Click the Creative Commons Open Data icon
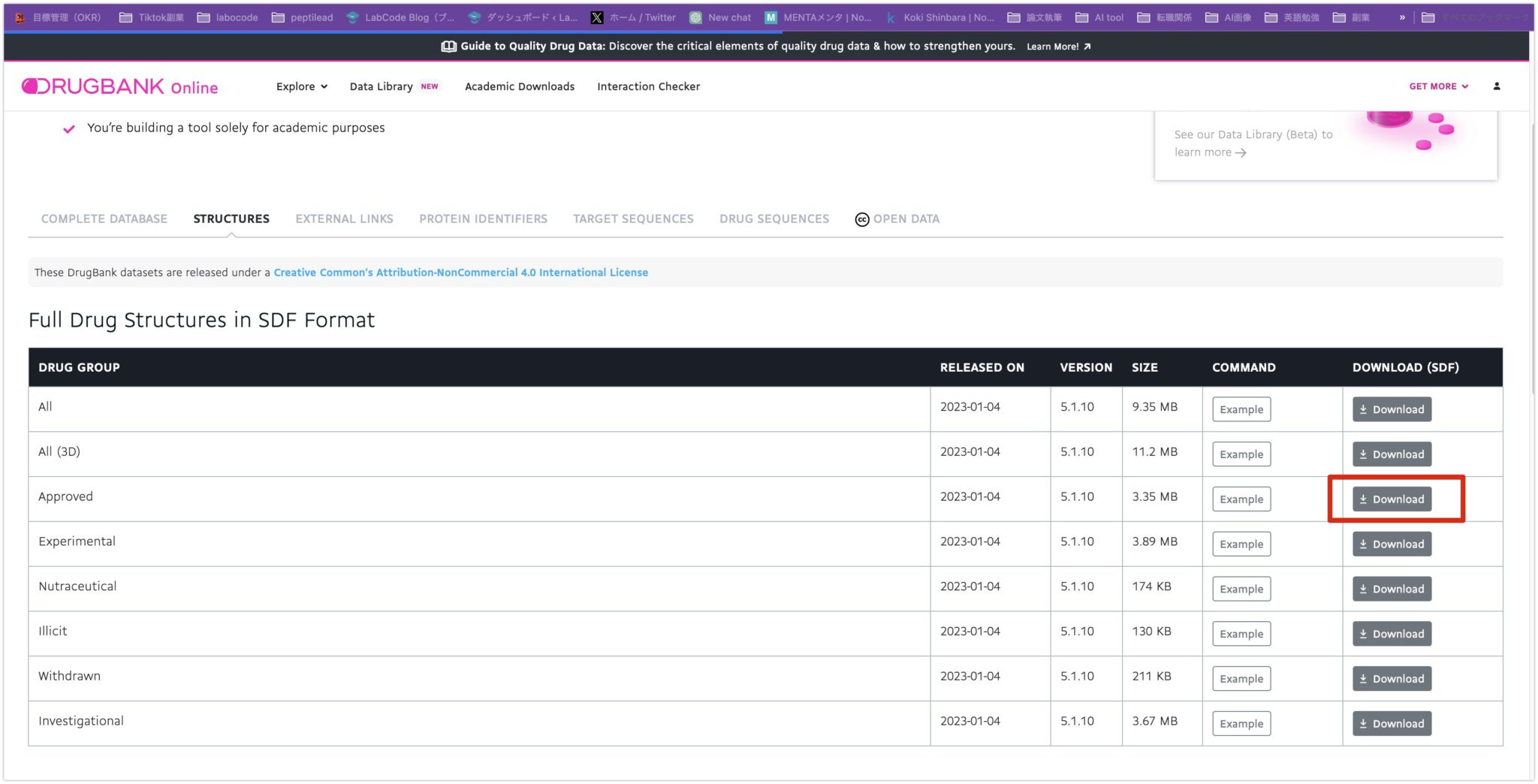 (861, 219)
